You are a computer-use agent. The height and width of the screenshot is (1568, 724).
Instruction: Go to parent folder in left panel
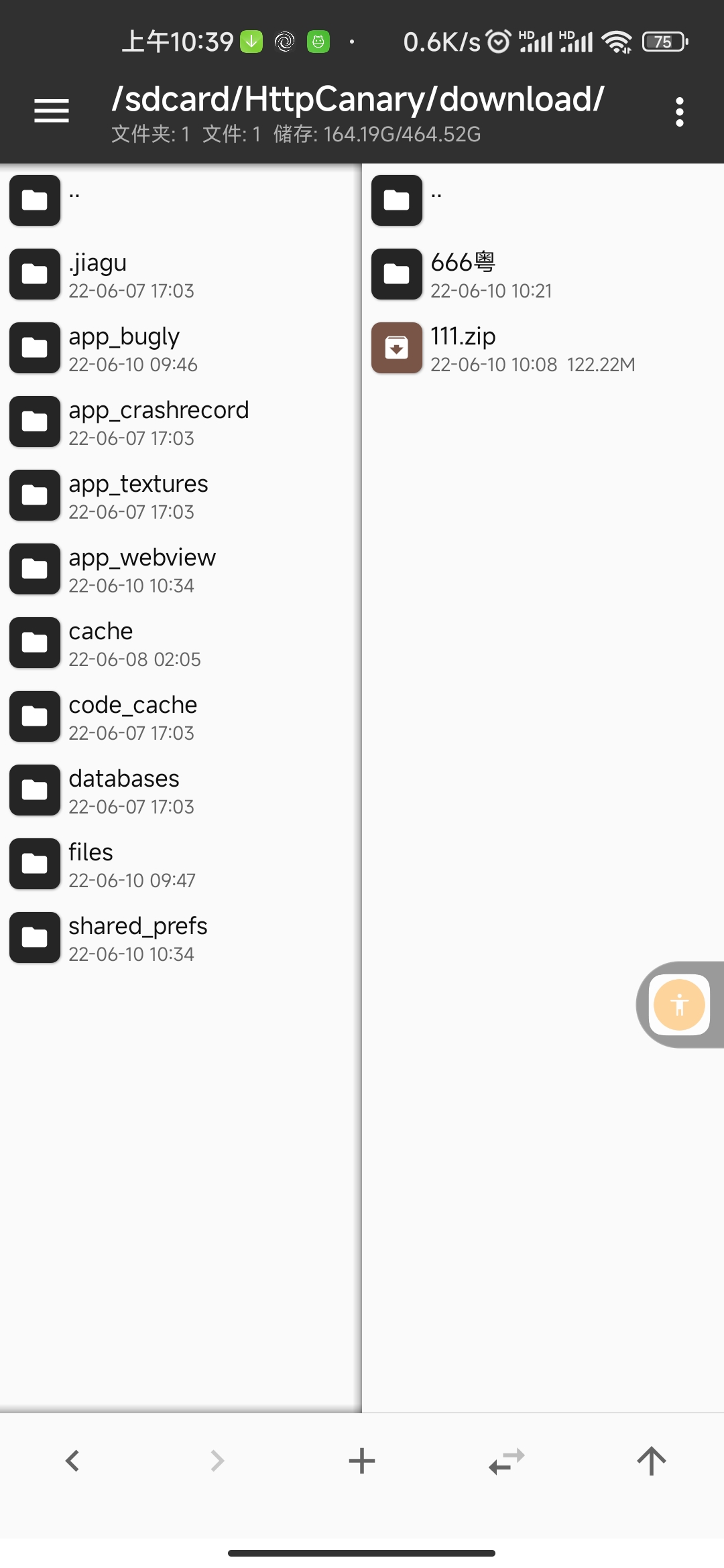tap(181, 200)
